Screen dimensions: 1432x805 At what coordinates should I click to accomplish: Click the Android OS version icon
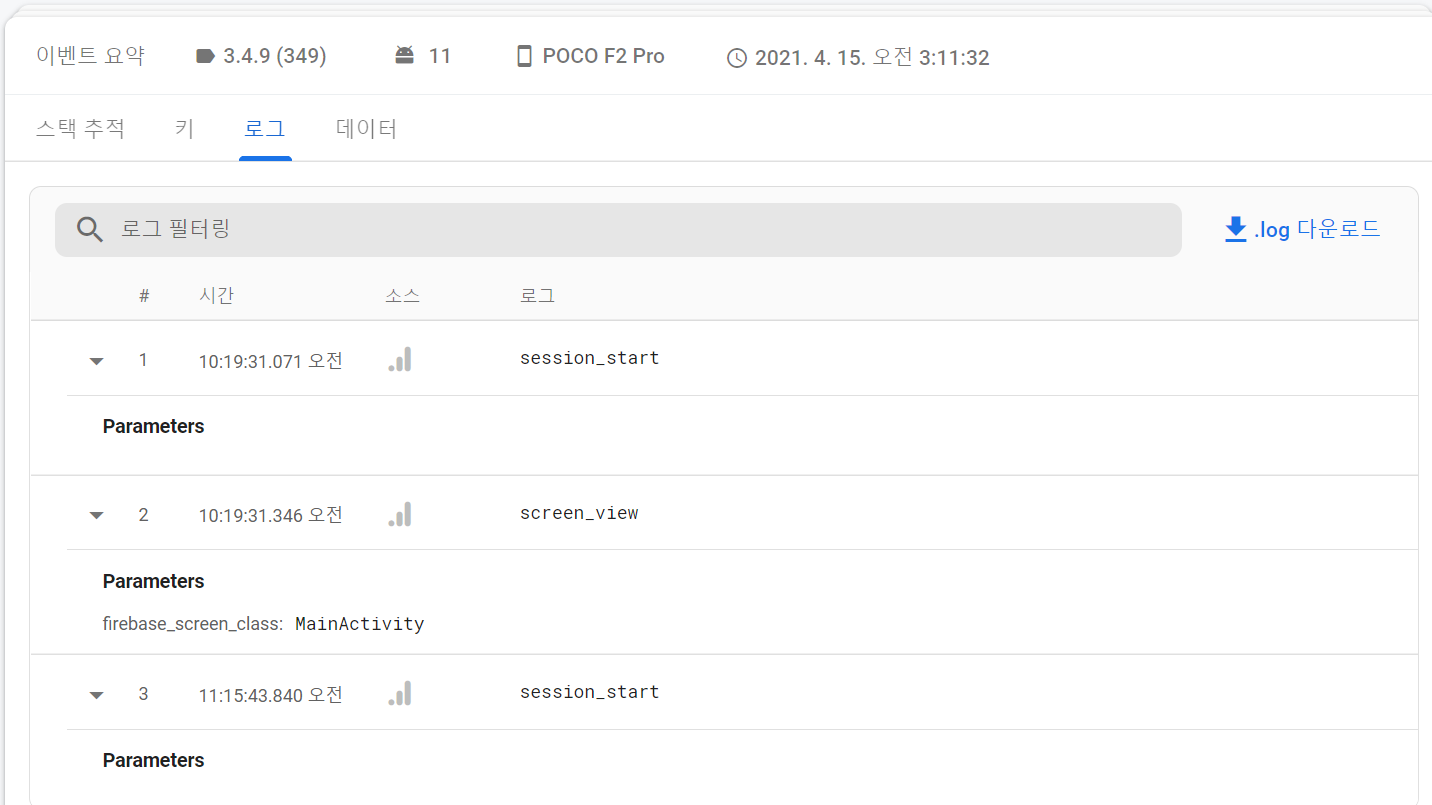pos(404,56)
